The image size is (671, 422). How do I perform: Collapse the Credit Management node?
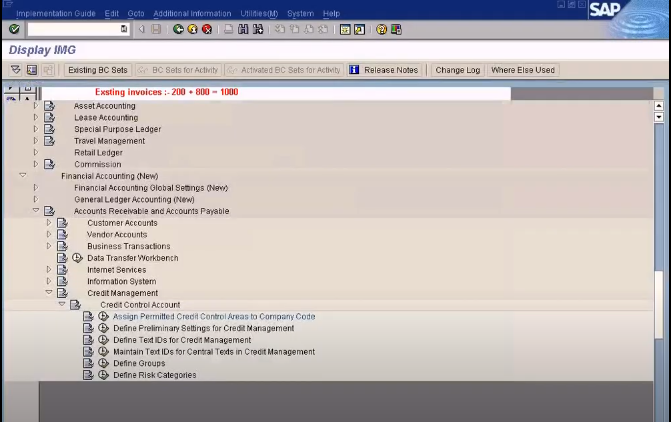49,292
